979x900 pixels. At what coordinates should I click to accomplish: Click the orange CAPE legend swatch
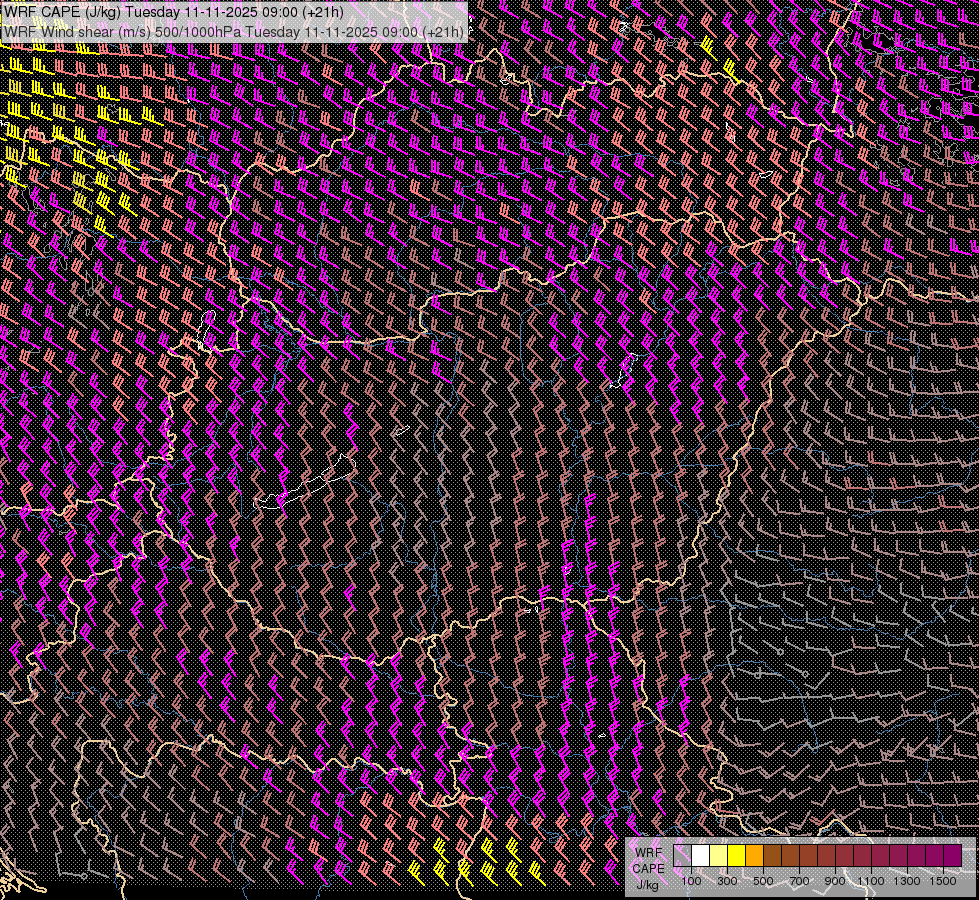coord(754,856)
